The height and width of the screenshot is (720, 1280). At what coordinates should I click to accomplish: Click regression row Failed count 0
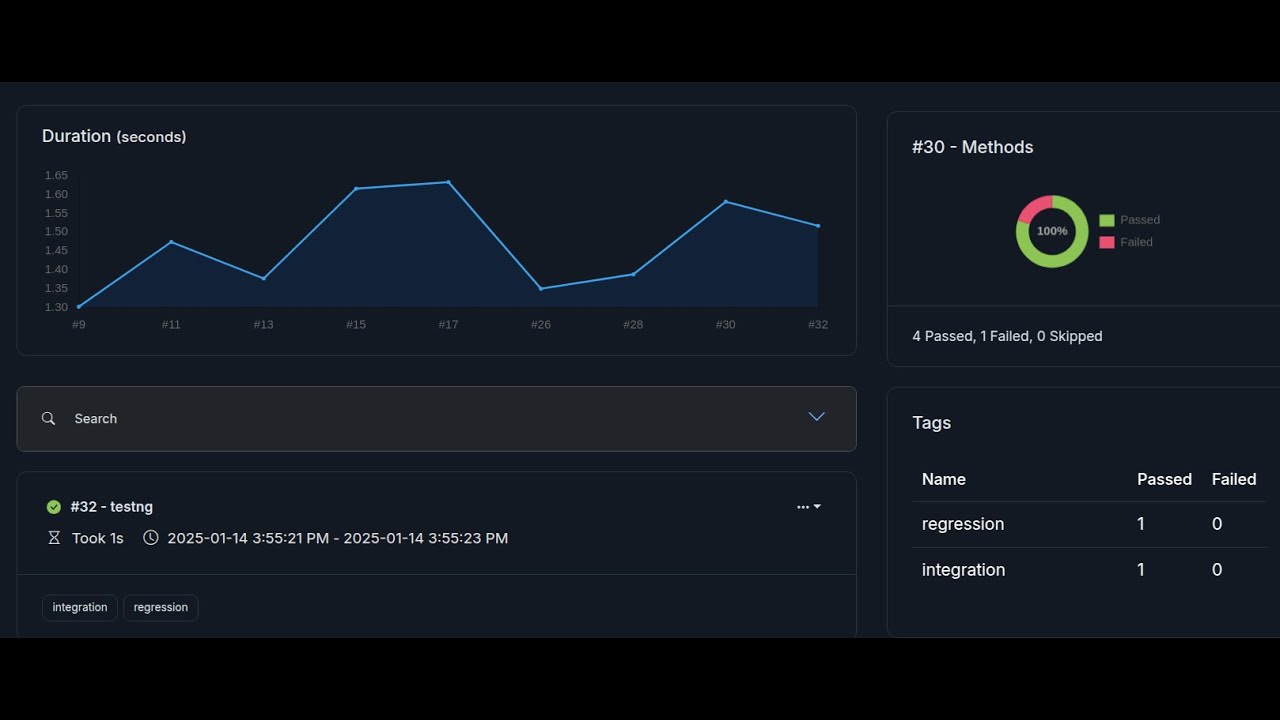[1217, 524]
